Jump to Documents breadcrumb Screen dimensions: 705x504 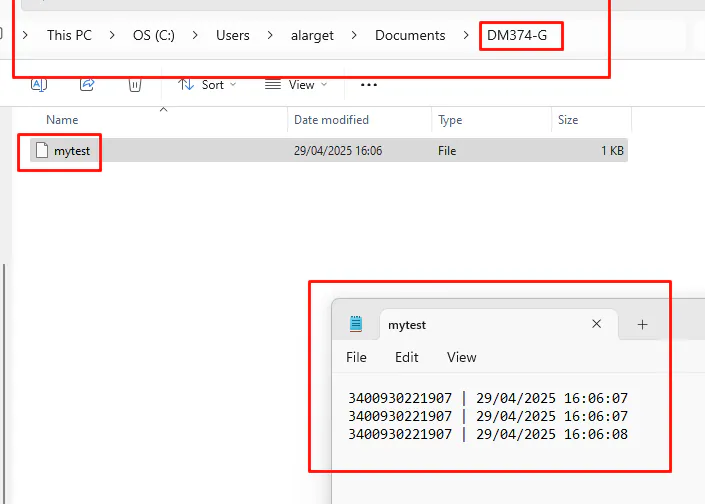tap(410, 35)
